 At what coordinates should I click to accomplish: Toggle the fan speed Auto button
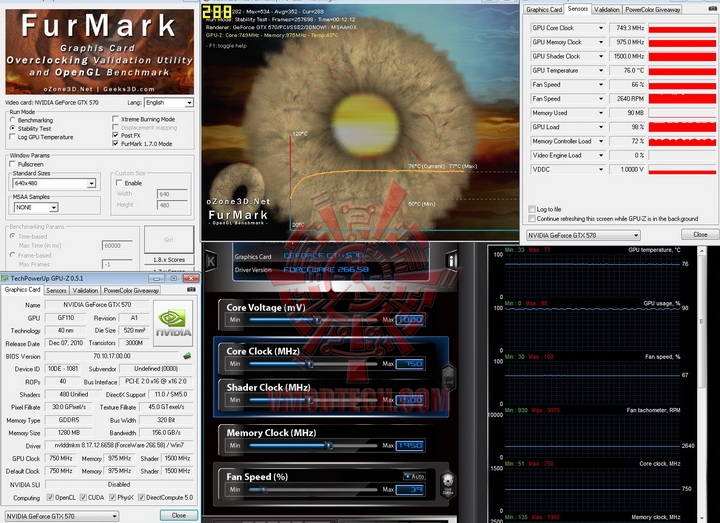[413, 475]
